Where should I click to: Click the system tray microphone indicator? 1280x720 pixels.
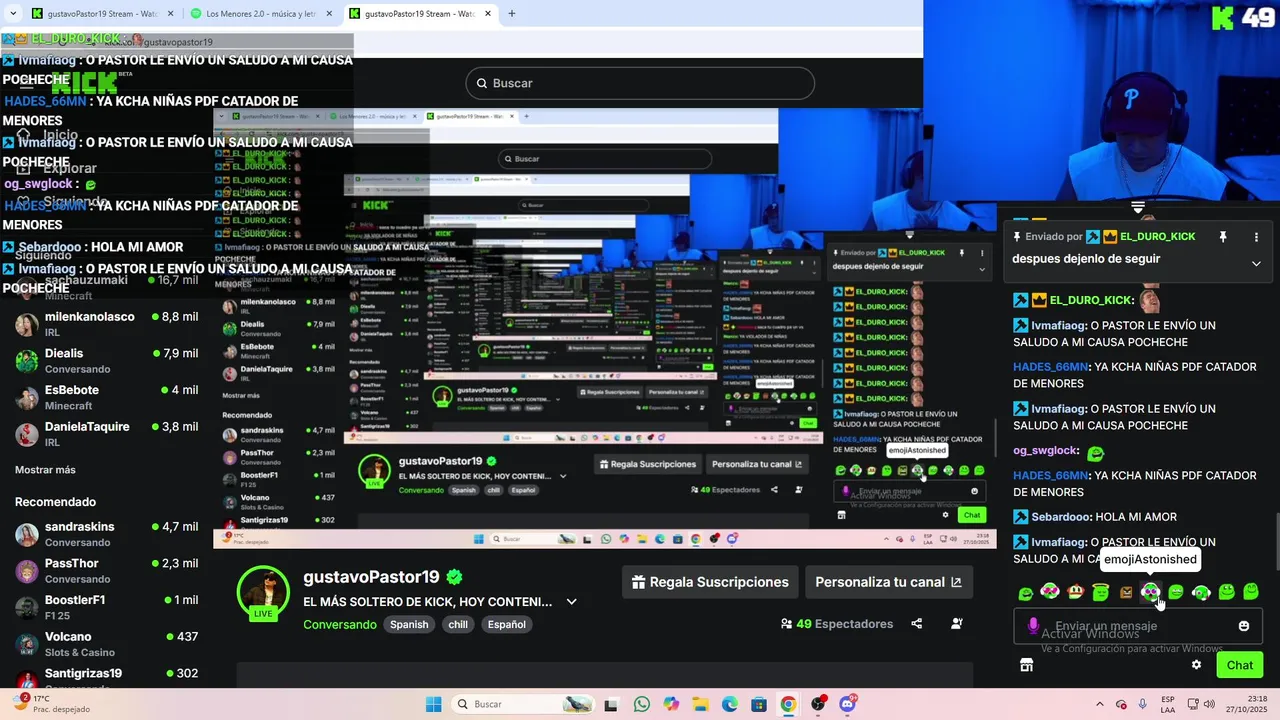[x=1142, y=704]
